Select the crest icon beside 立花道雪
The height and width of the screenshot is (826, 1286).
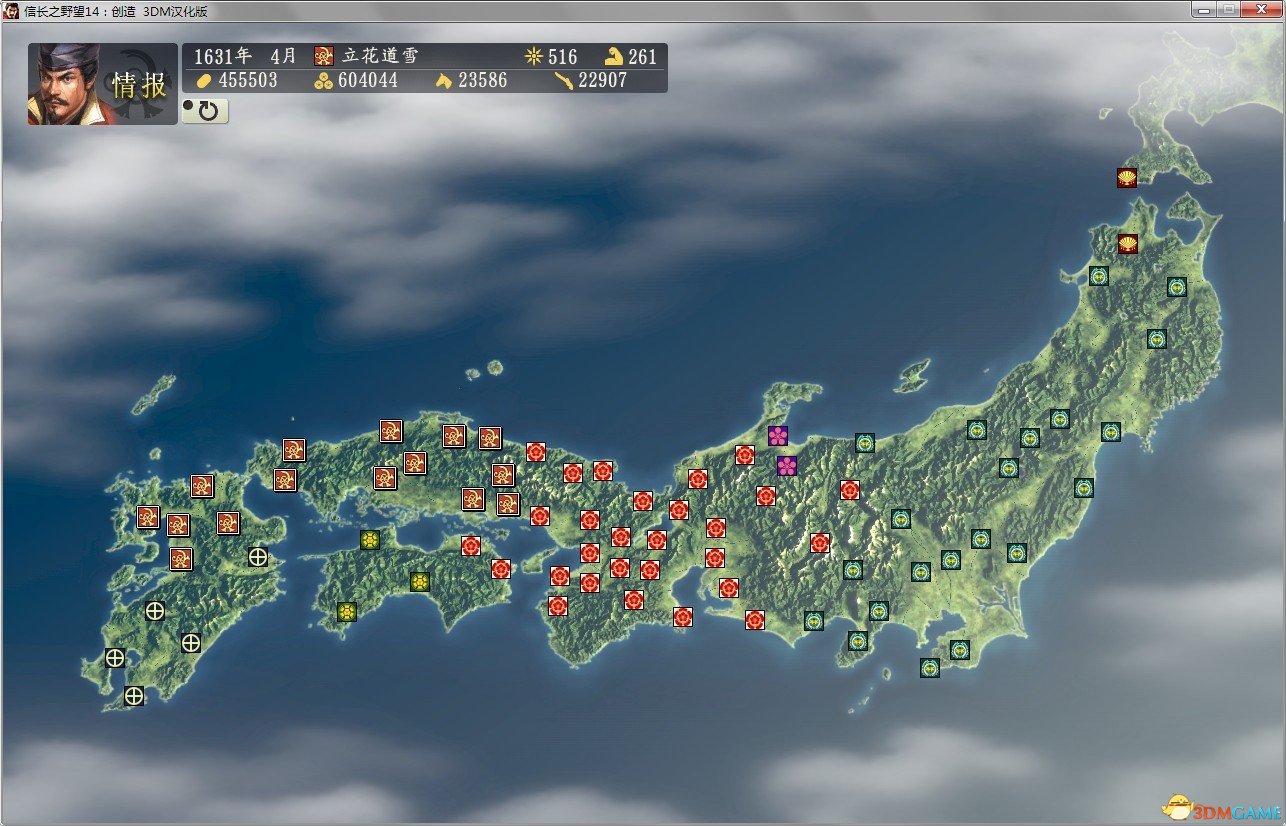(323, 56)
